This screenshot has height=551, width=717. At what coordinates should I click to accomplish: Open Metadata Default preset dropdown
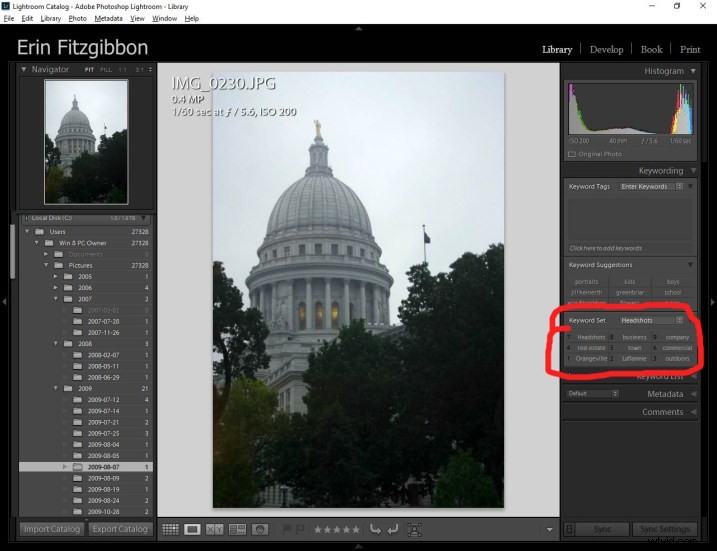(x=593, y=394)
